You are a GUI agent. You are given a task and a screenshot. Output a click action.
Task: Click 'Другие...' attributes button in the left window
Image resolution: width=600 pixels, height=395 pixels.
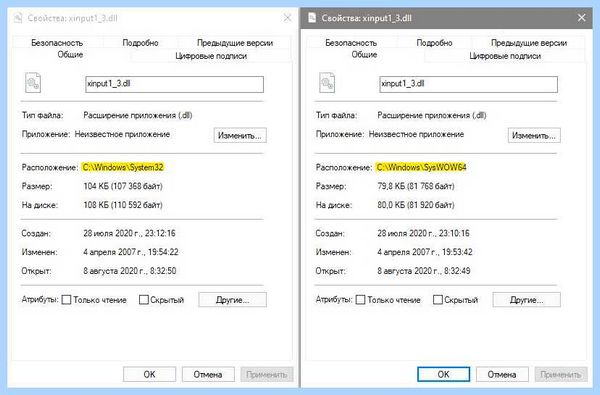click(x=233, y=300)
